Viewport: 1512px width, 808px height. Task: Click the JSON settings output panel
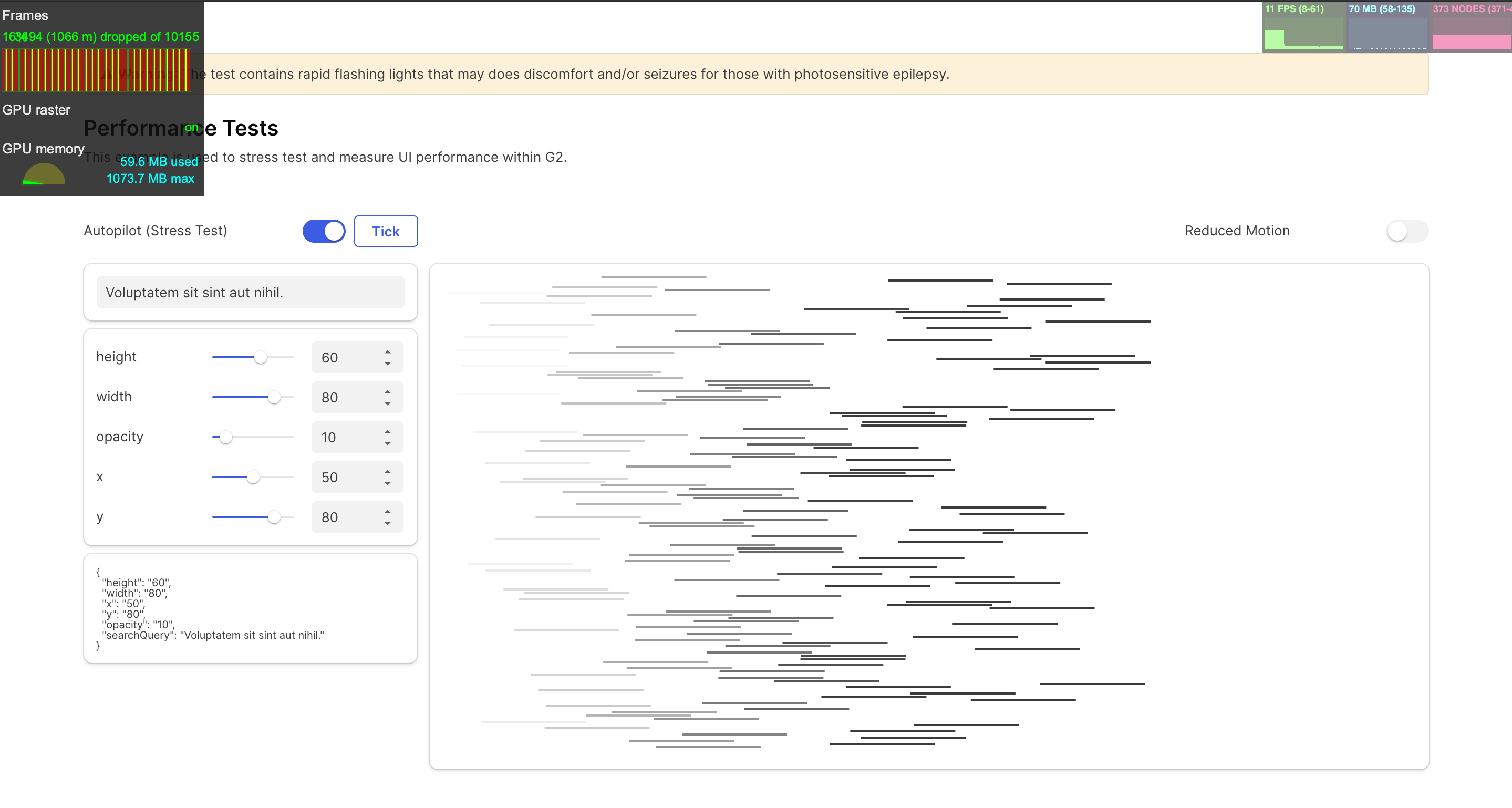point(250,608)
